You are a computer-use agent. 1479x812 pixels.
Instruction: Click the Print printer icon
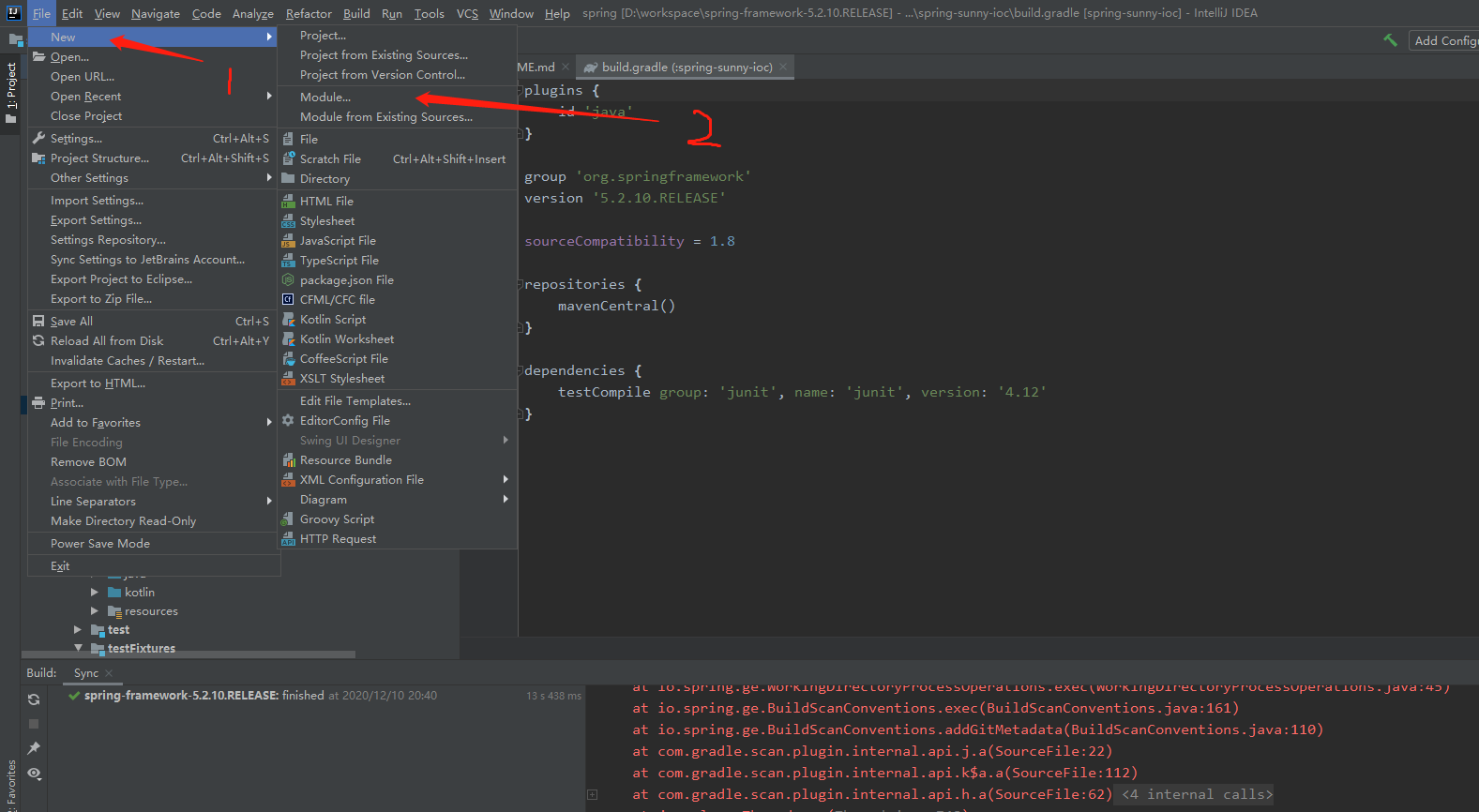point(38,403)
